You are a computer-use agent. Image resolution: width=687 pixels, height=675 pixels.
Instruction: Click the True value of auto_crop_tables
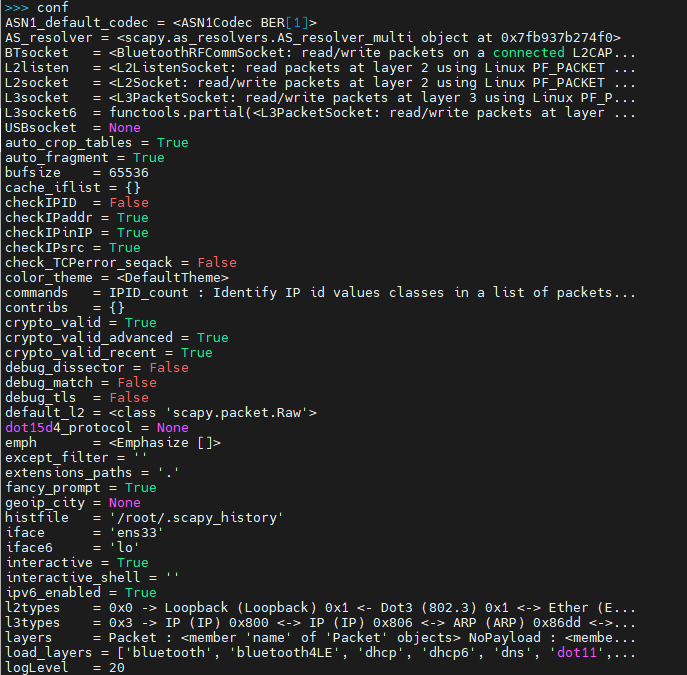[173, 143]
